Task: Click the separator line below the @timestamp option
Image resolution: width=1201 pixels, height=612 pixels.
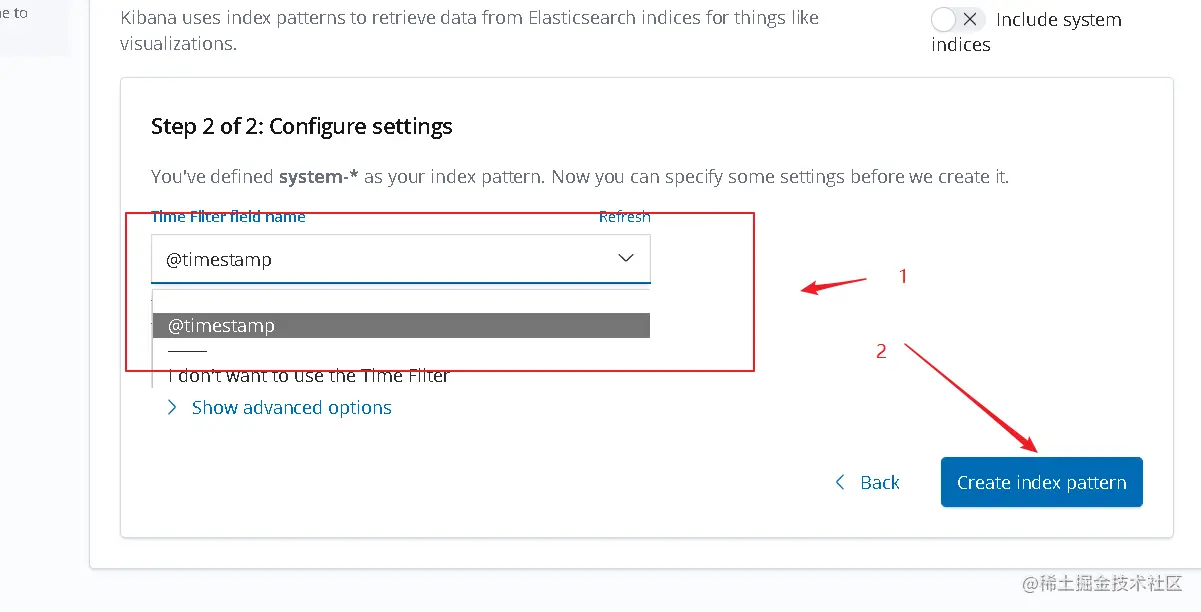Action: [187, 352]
